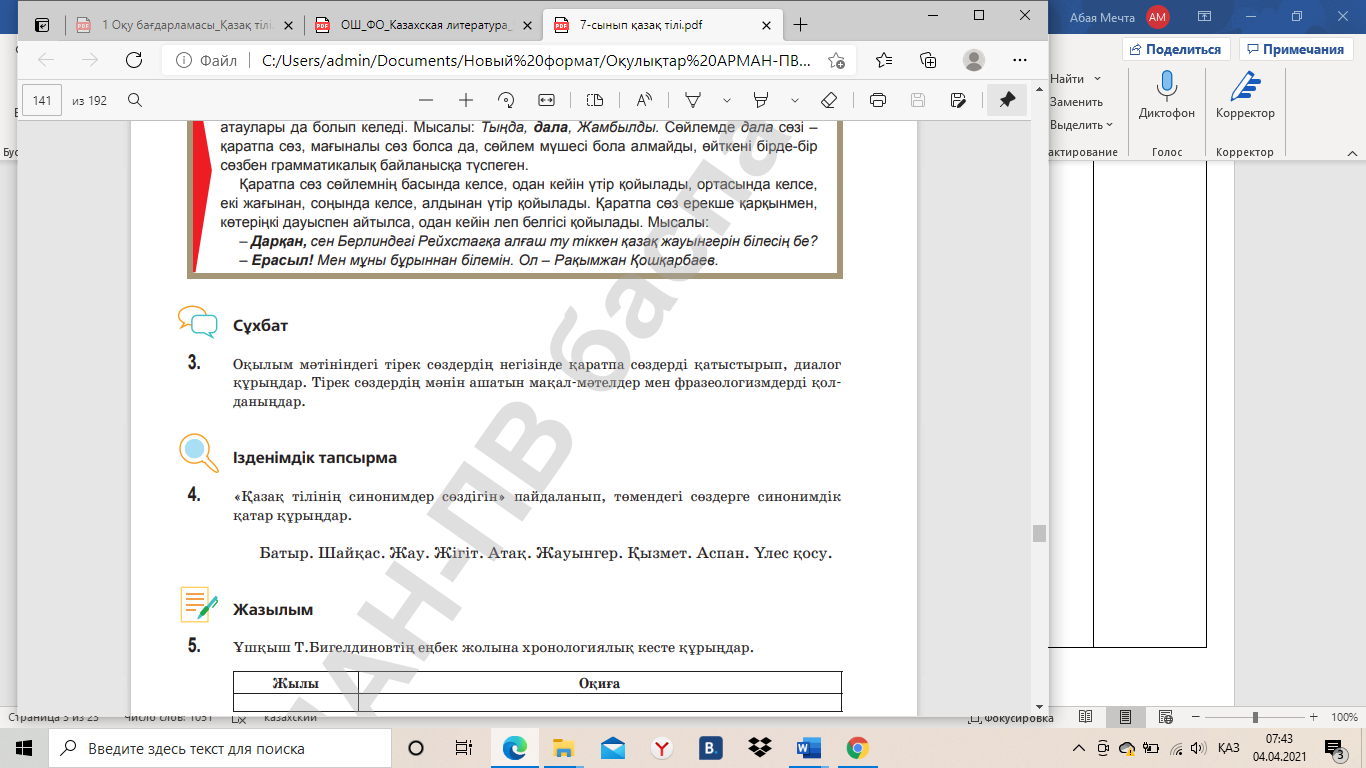
Task: Click the PDF vertical scrollbar thumb
Action: click(1040, 533)
